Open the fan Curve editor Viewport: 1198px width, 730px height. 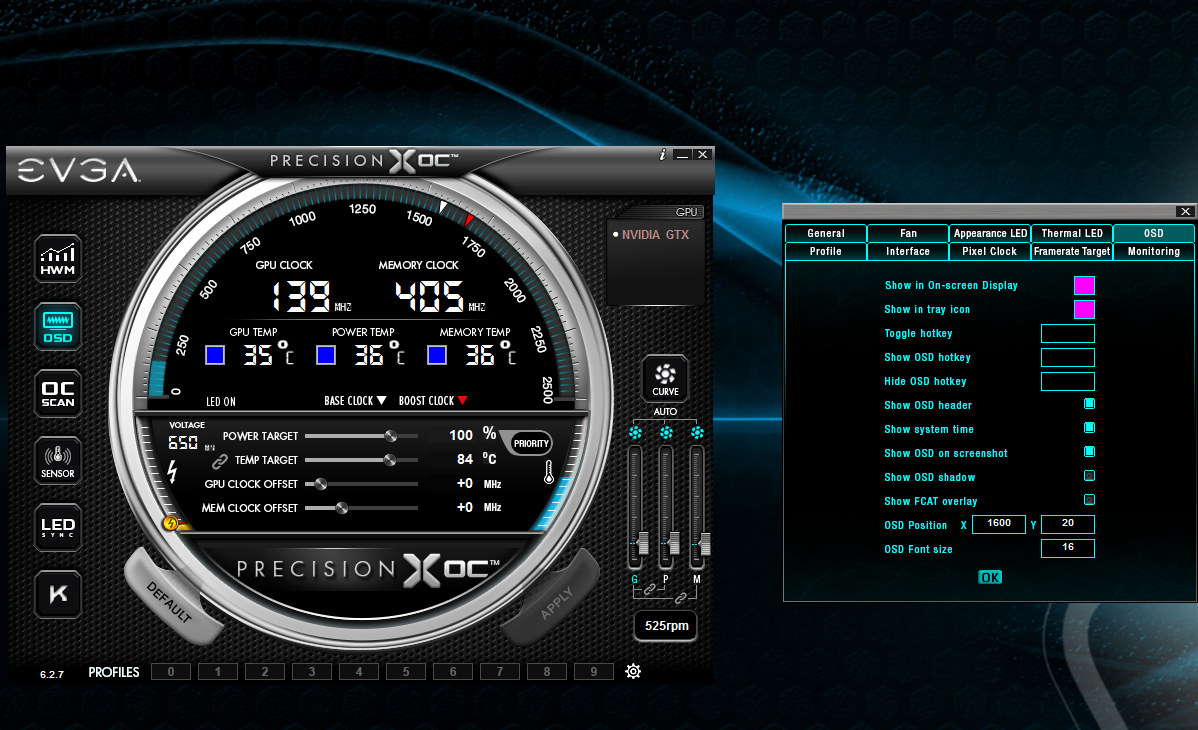665,379
